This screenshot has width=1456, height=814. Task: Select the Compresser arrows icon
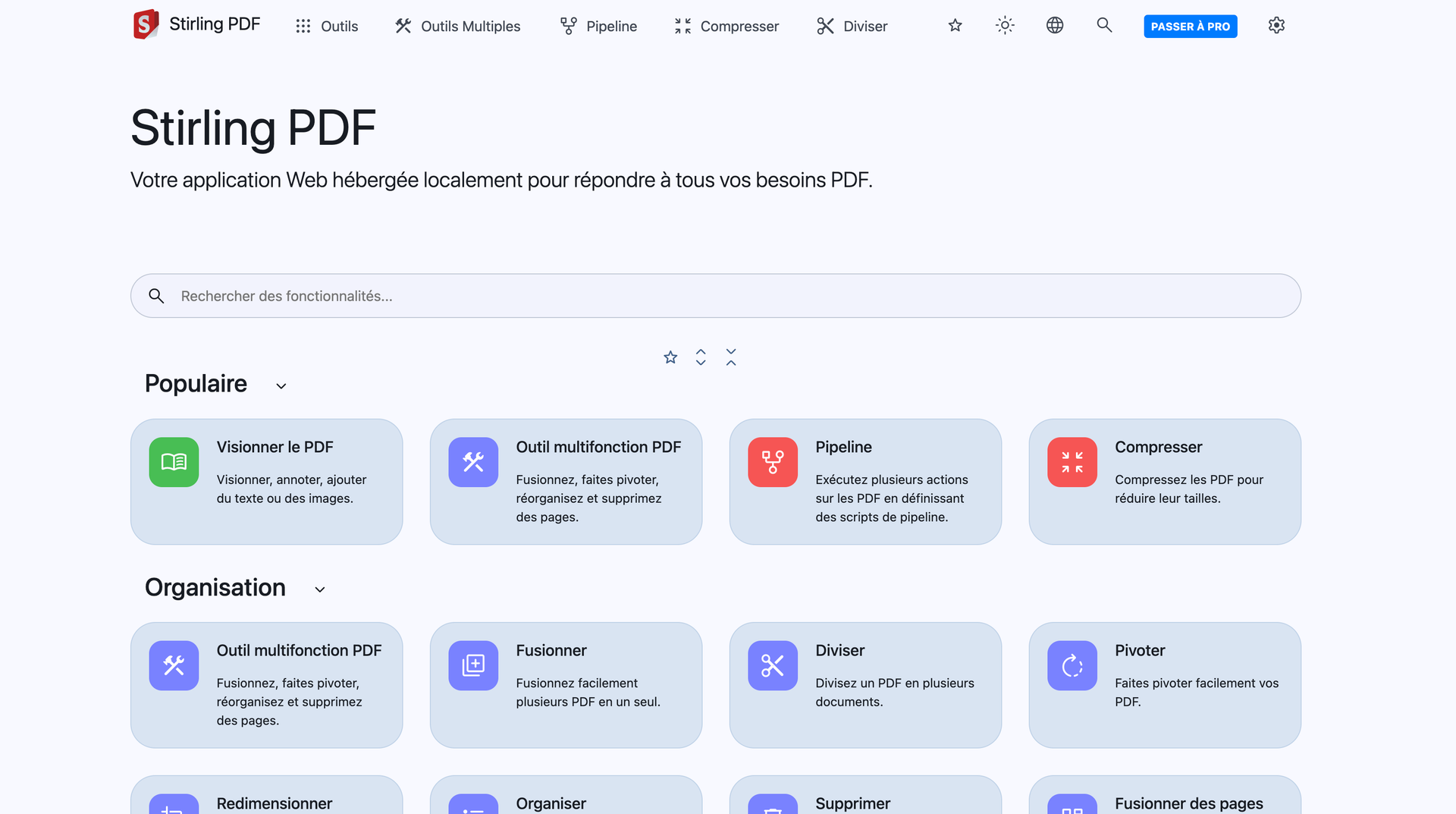(x=1072, y=462)
